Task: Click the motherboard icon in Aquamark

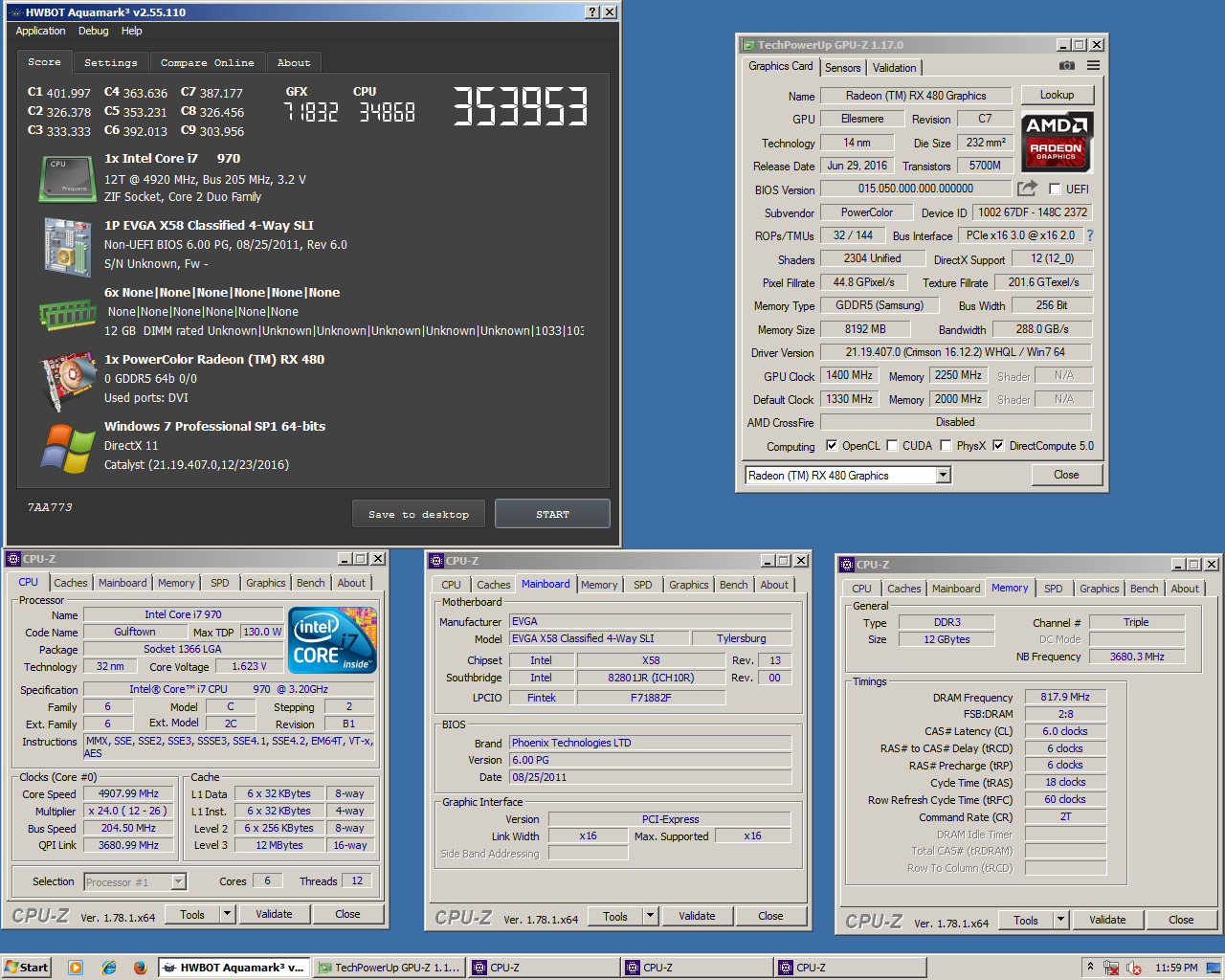Action: [x=67, y=247]
